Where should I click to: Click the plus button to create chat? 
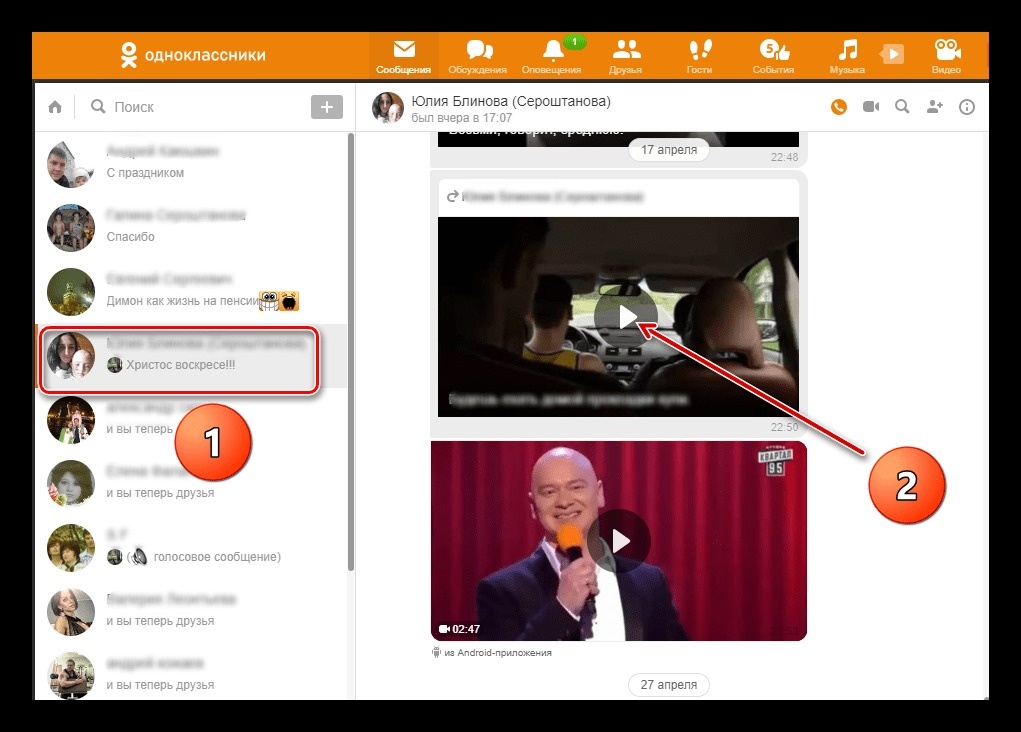[327, 107]
